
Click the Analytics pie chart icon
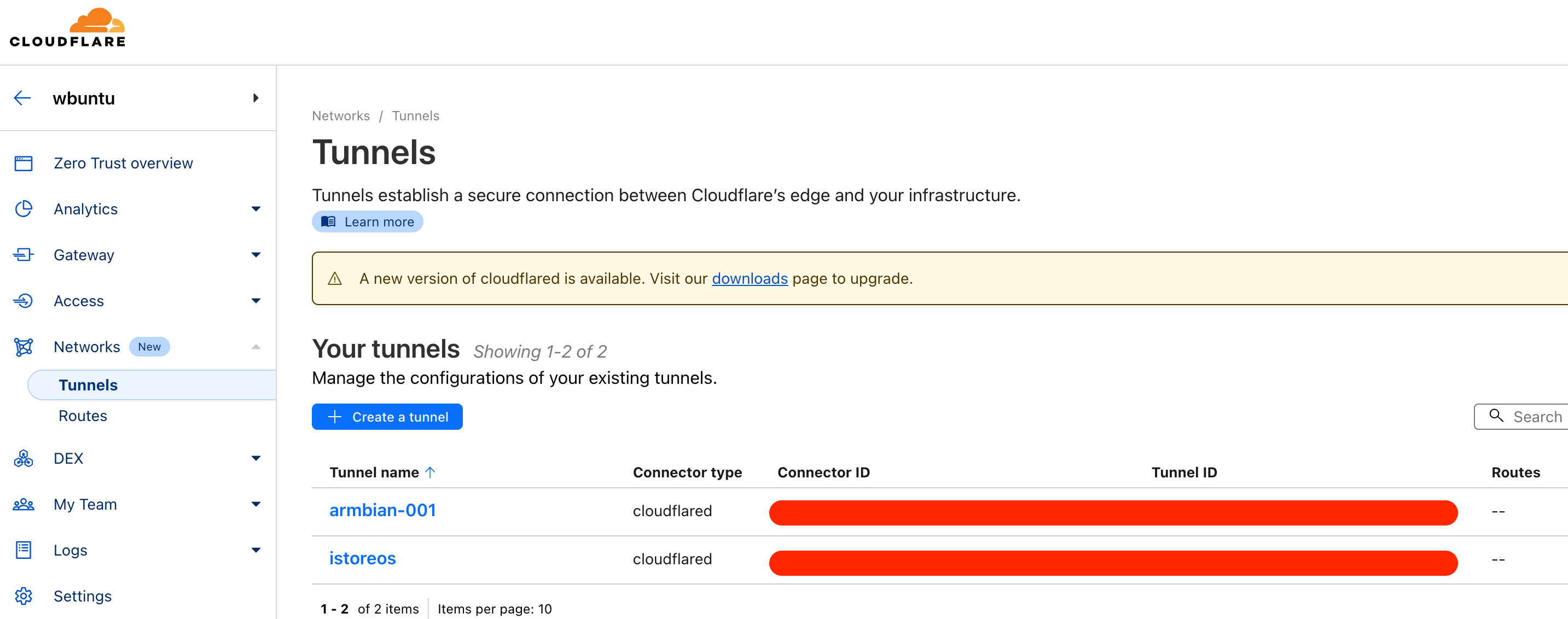coord(24,209)
